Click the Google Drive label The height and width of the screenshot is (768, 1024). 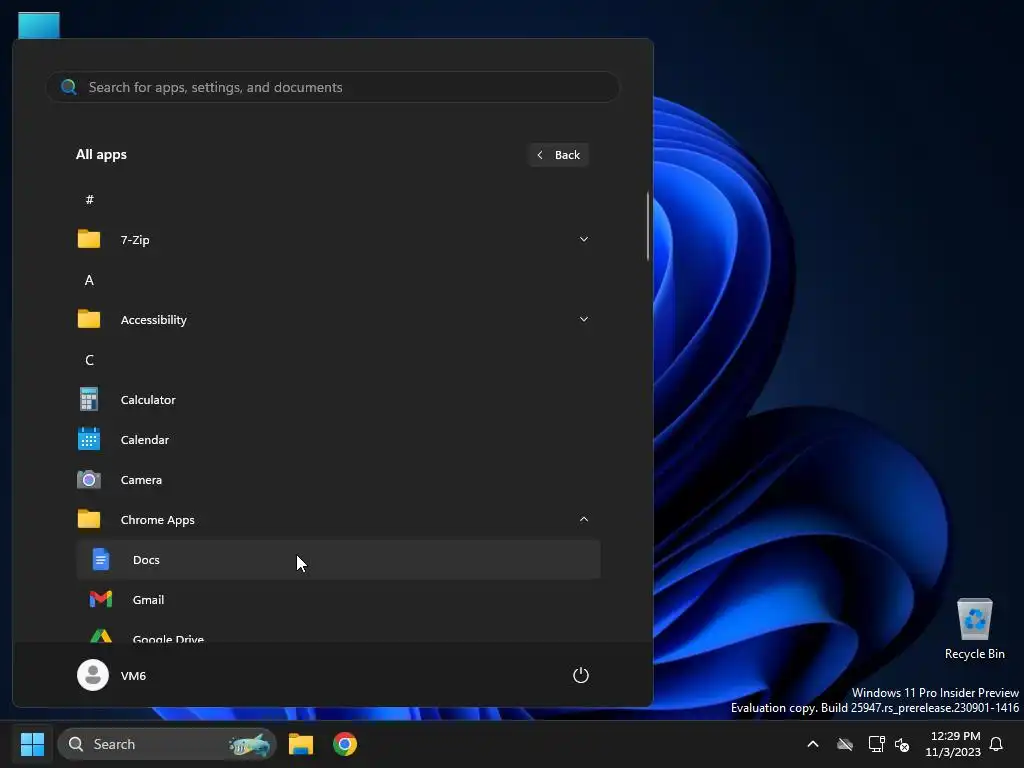click(168, 639)
